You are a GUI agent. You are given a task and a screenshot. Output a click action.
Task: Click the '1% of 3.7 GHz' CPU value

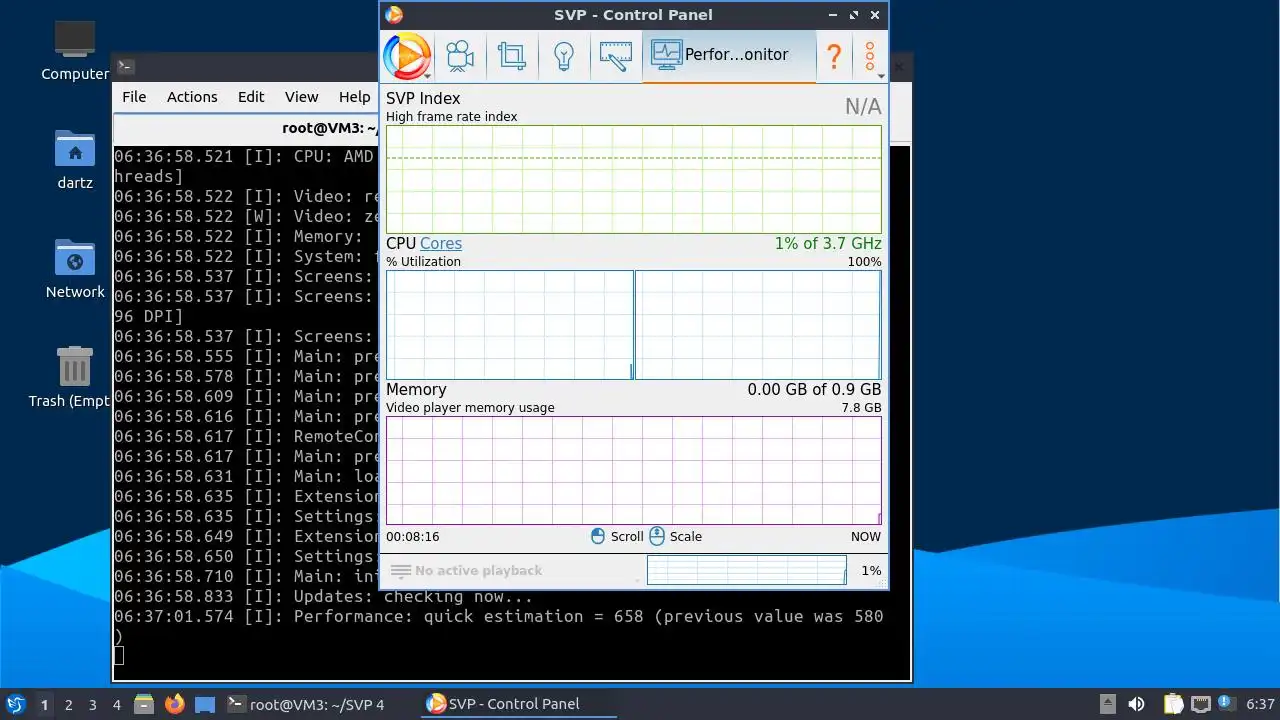(x=828, y=243)
